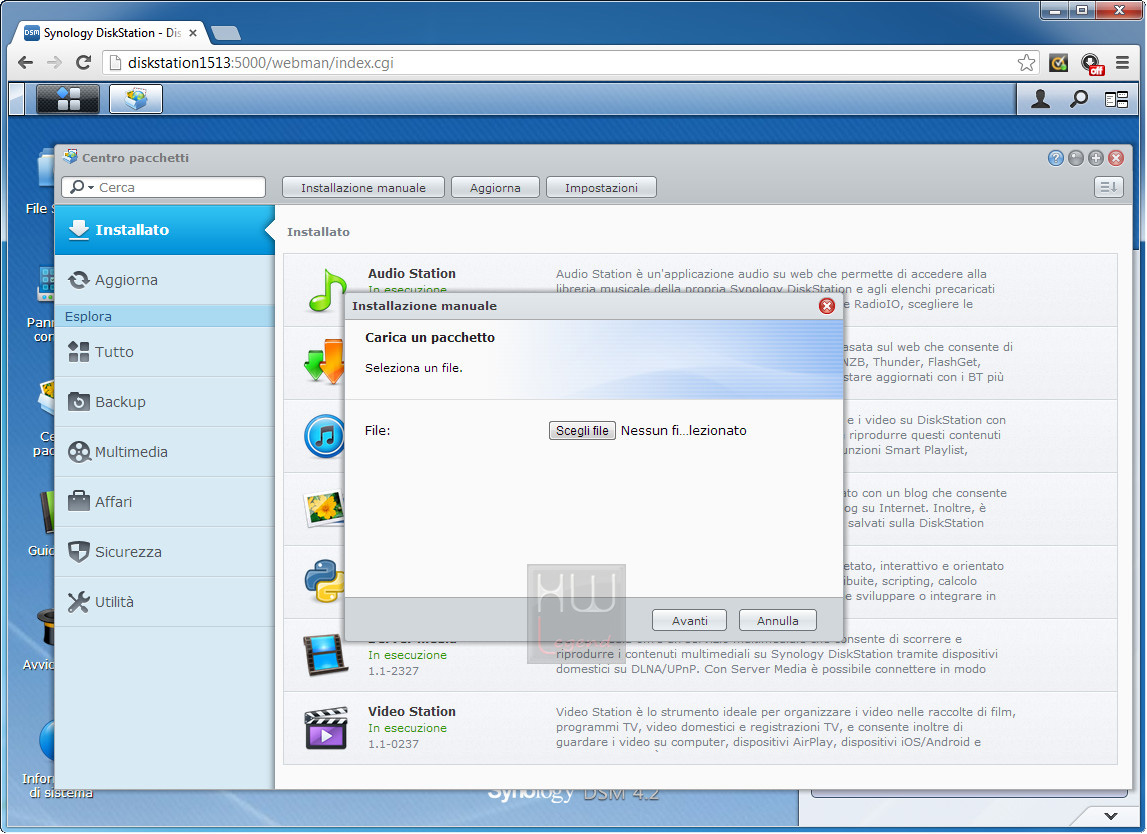Click version text 1.1-0237

click(x=394, y=744)
